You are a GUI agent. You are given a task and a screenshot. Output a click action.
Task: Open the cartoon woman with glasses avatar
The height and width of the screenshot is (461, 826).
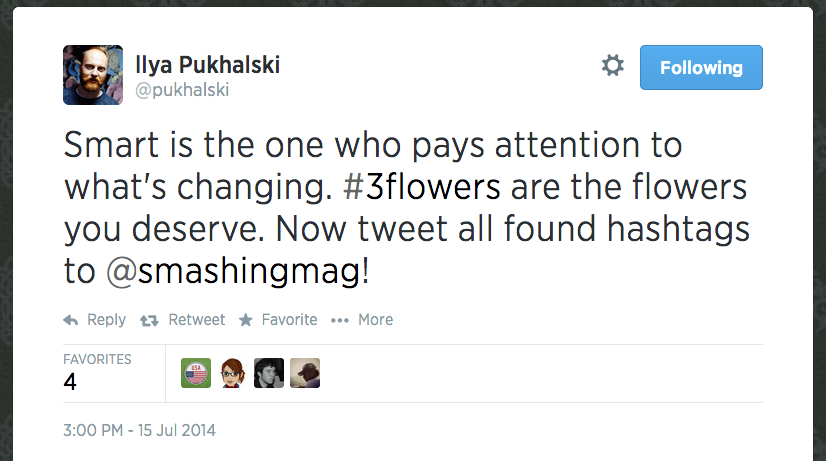point(232,373)
